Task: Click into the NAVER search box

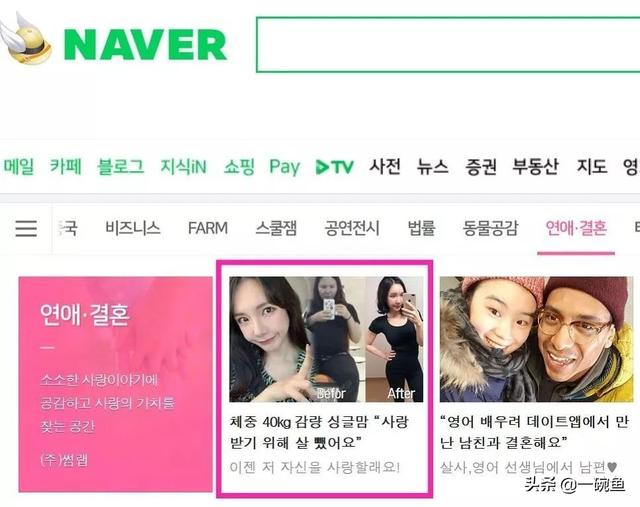Action: click(448, 44)
